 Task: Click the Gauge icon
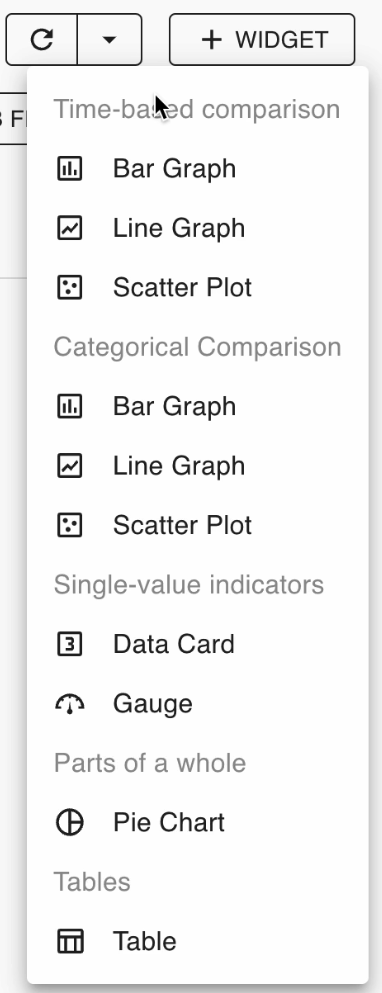coord(70,704)
